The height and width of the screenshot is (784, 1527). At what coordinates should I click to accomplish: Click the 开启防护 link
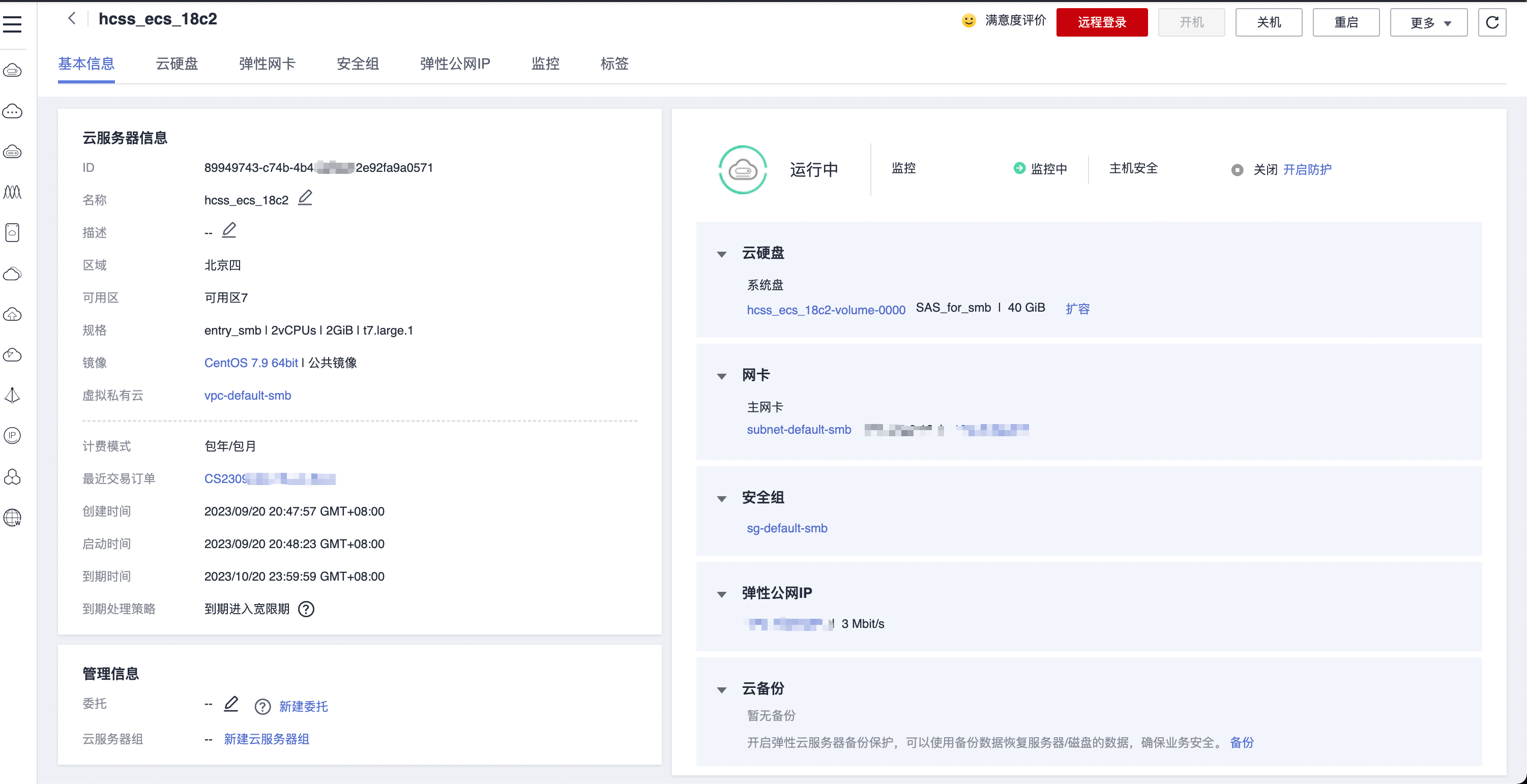click(1307, 169)
